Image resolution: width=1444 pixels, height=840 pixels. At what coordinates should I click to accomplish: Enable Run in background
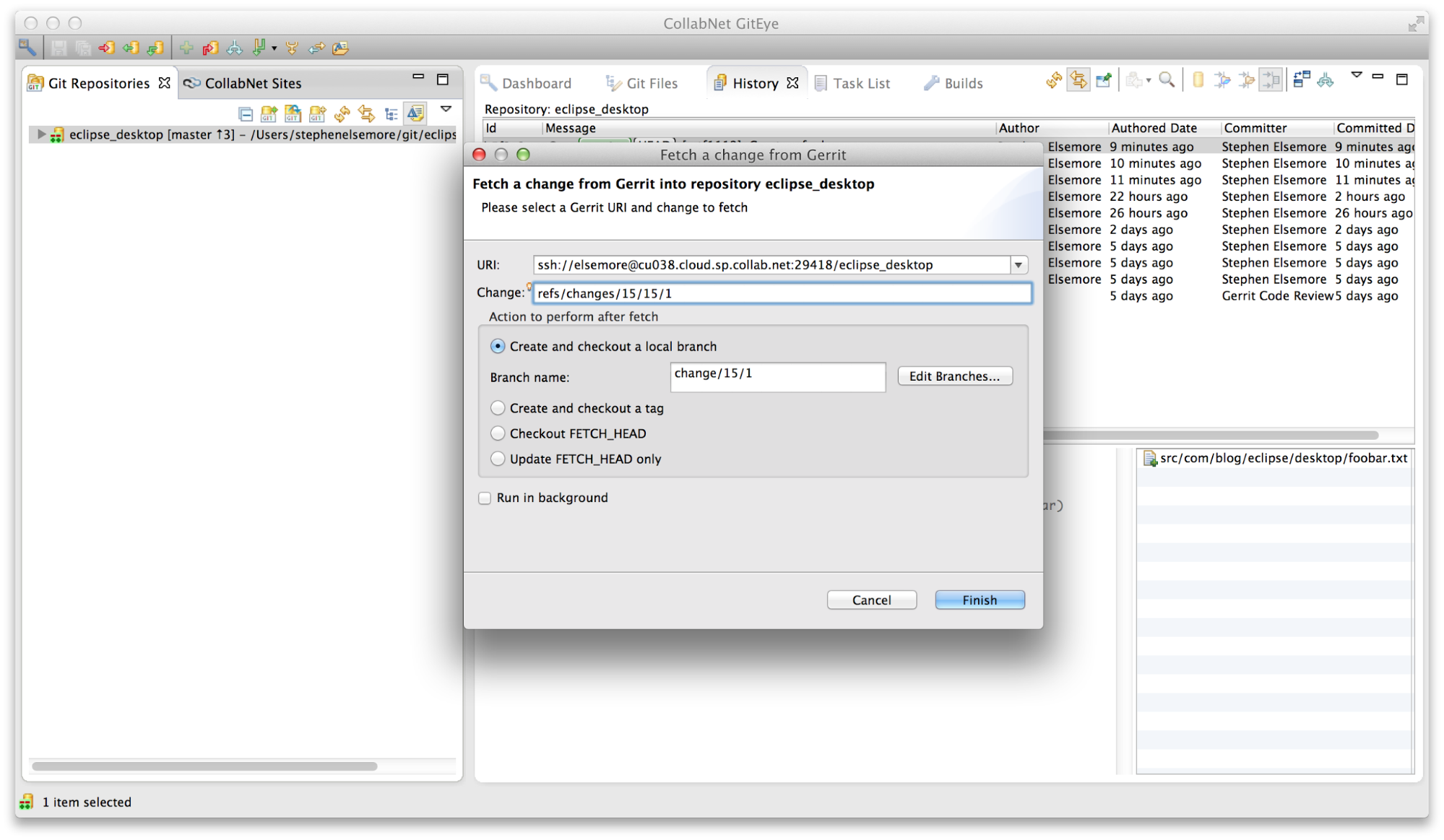click(x=484, y=498)
